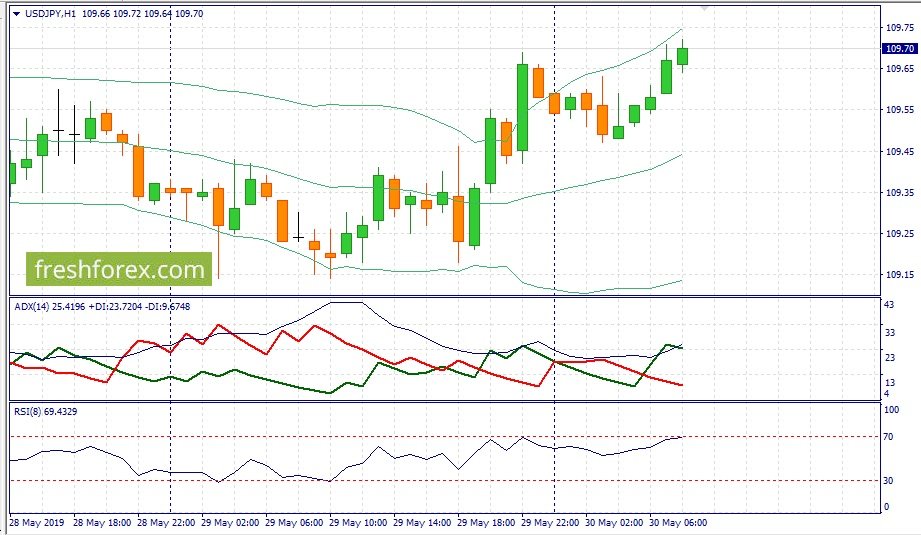Click the ADX scale value 43

pyautogui.click(x=889, y=305)
